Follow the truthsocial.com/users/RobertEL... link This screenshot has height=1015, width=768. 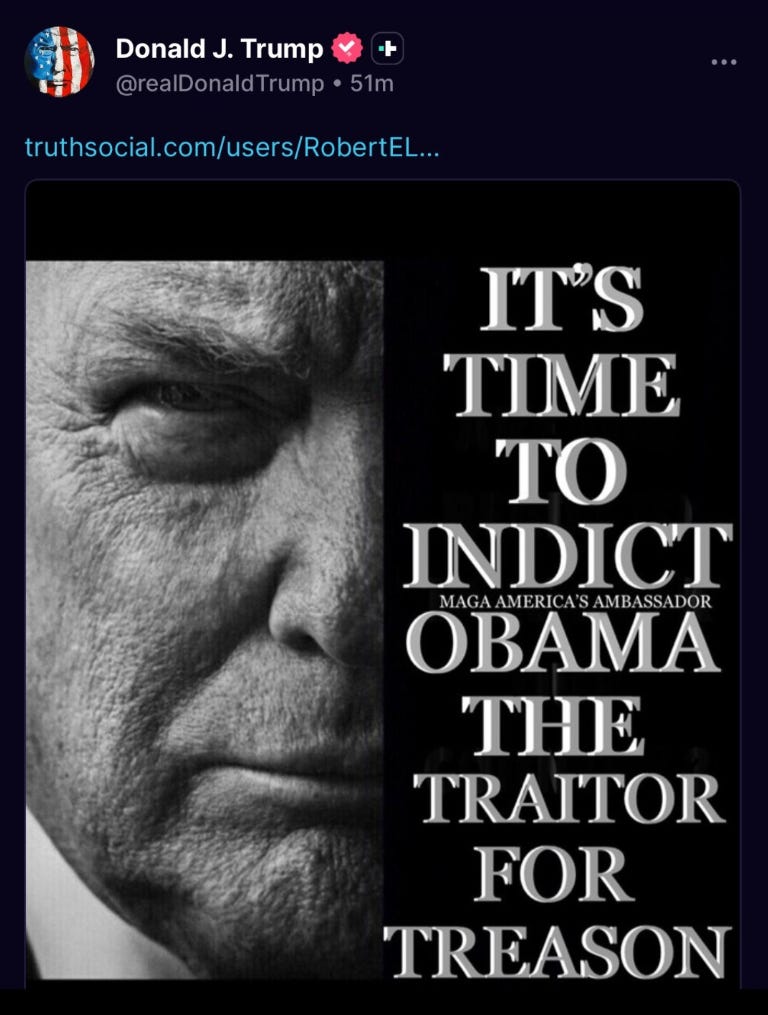pyautogui.click(x=232, y=148)
